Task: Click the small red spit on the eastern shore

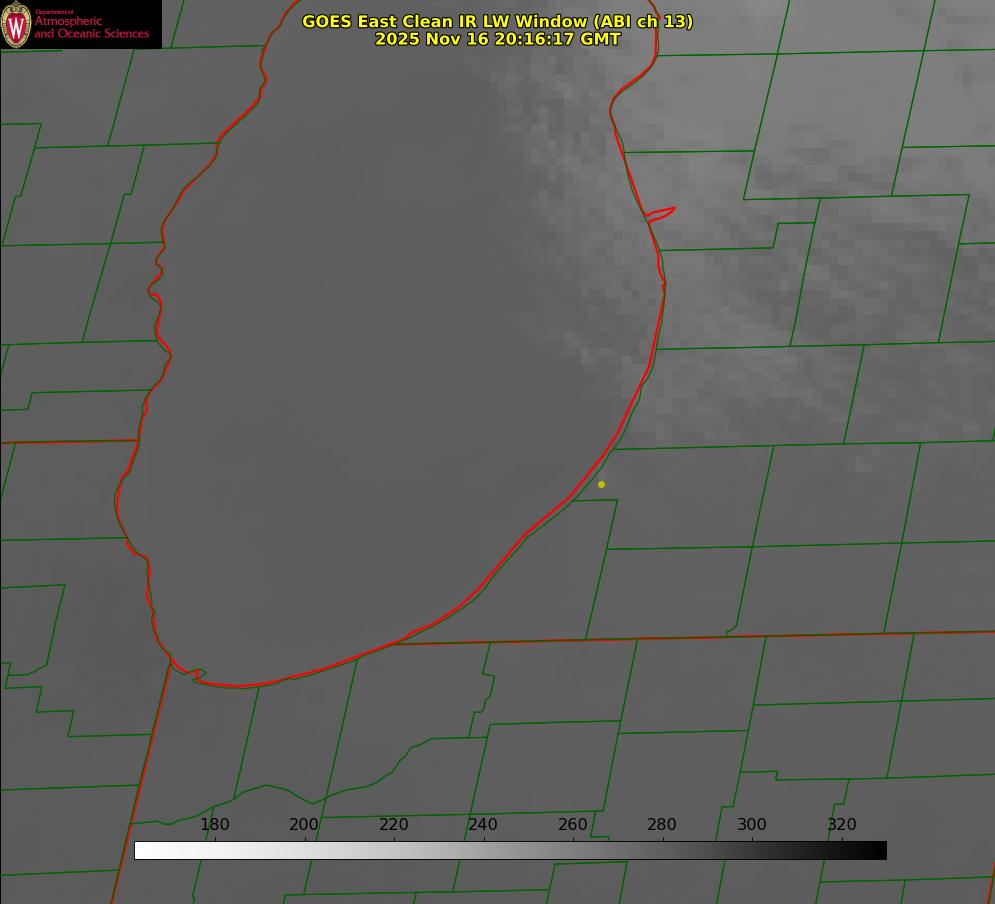Action: [x=662, y=213]
